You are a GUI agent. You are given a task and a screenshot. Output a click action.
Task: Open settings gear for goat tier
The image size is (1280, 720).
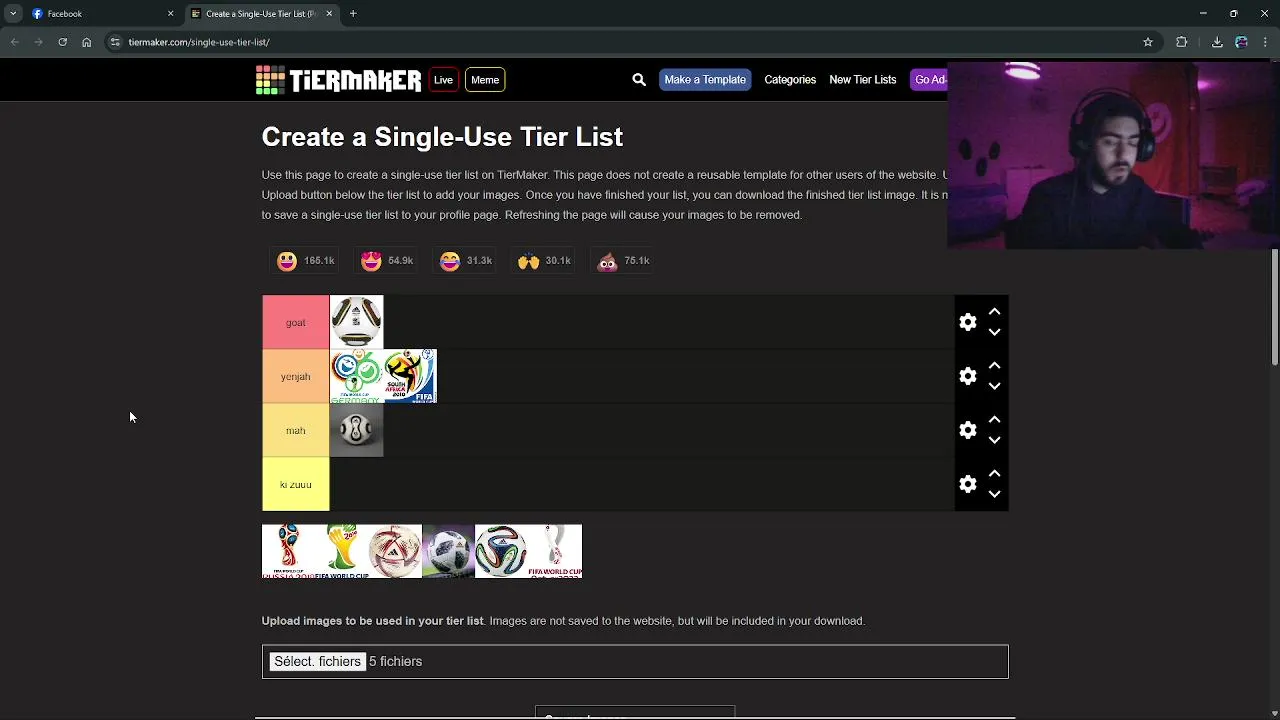pos(968,322)
